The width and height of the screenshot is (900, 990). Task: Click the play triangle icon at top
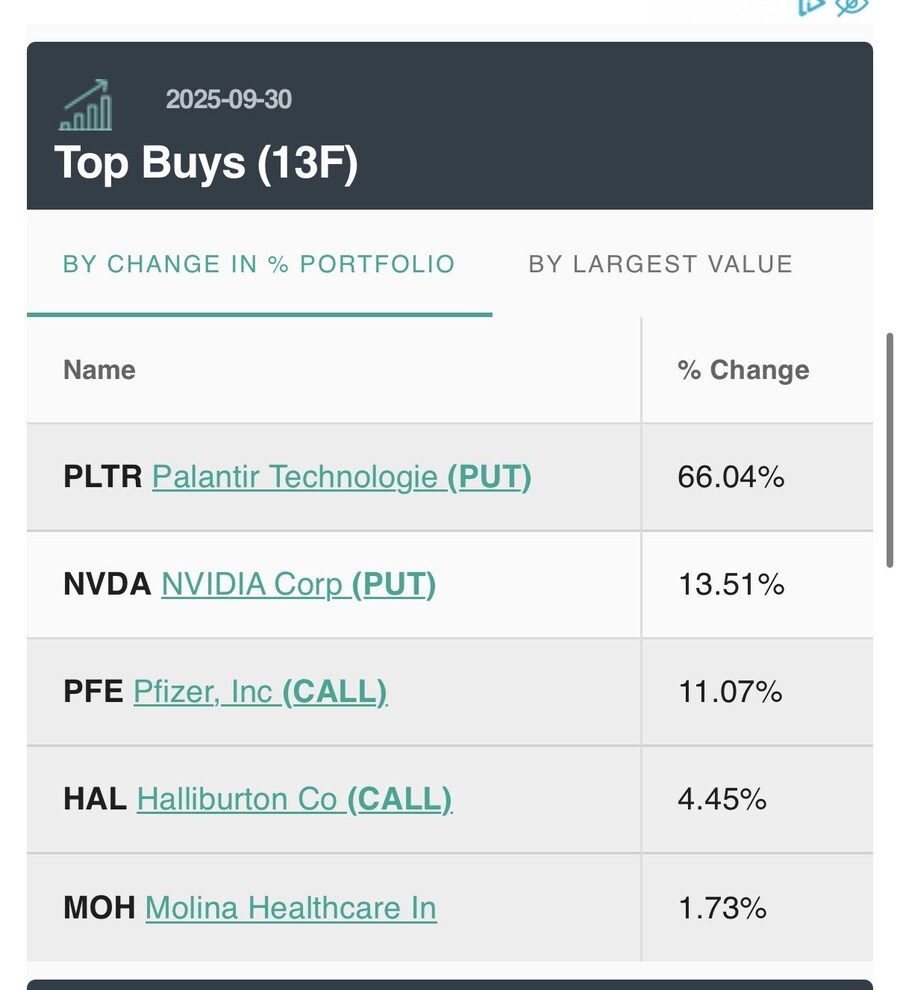click(x=809, y=6)
